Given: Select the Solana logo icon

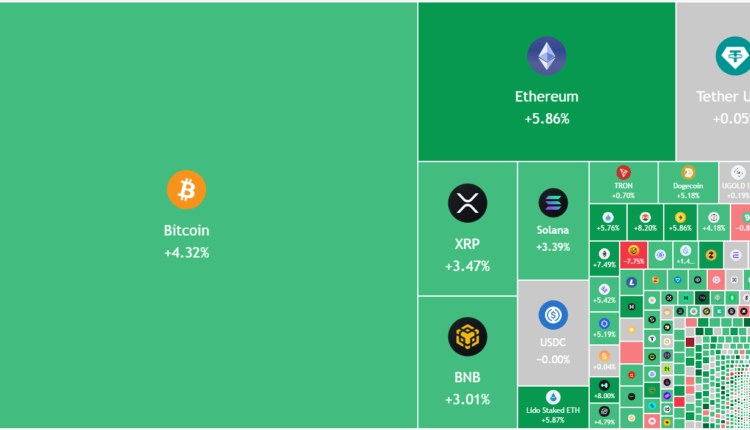Looking at the screenshot, I should click(x=552, y=203).
